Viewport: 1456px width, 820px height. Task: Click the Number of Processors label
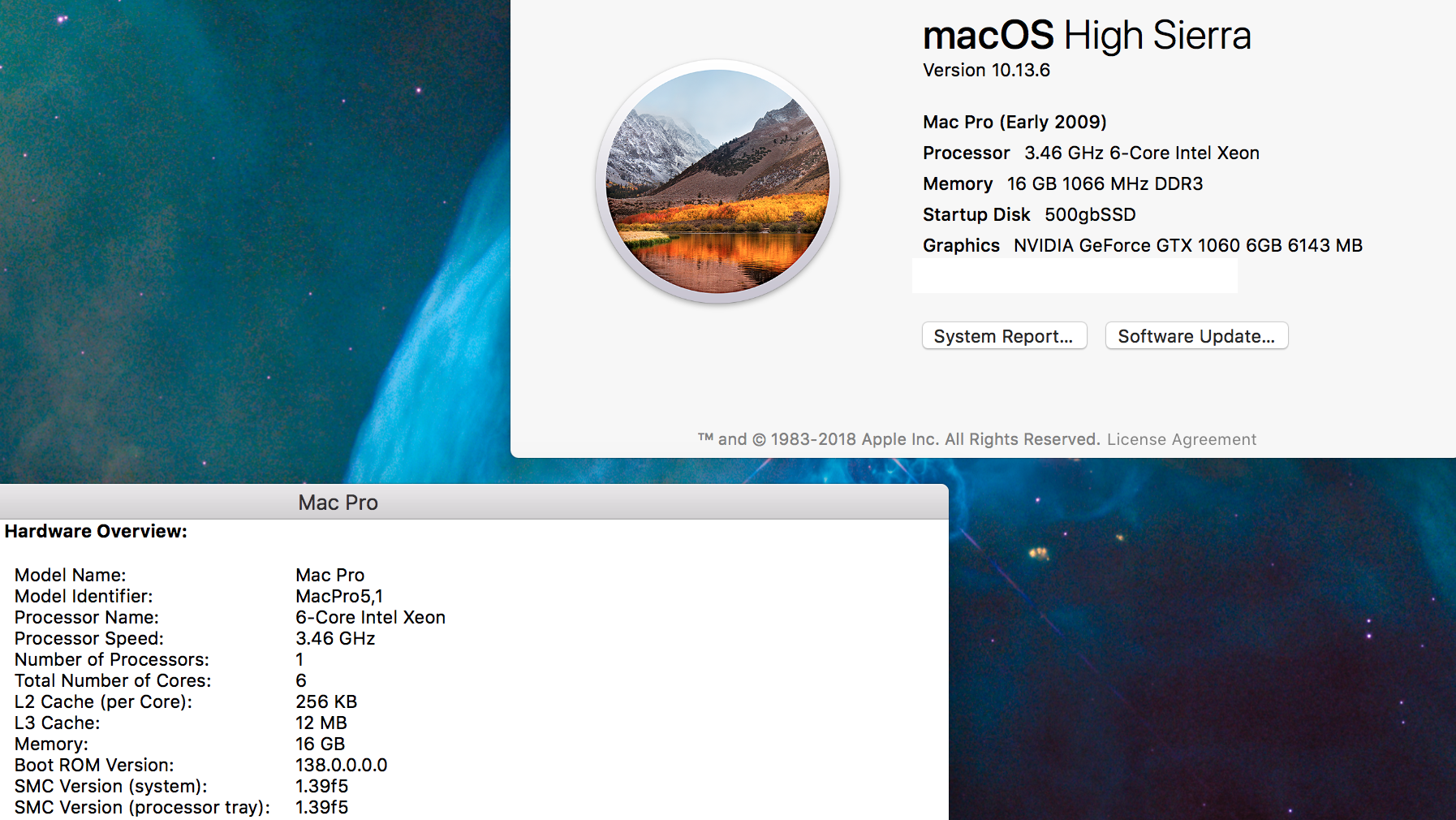[x=112, y=659]
